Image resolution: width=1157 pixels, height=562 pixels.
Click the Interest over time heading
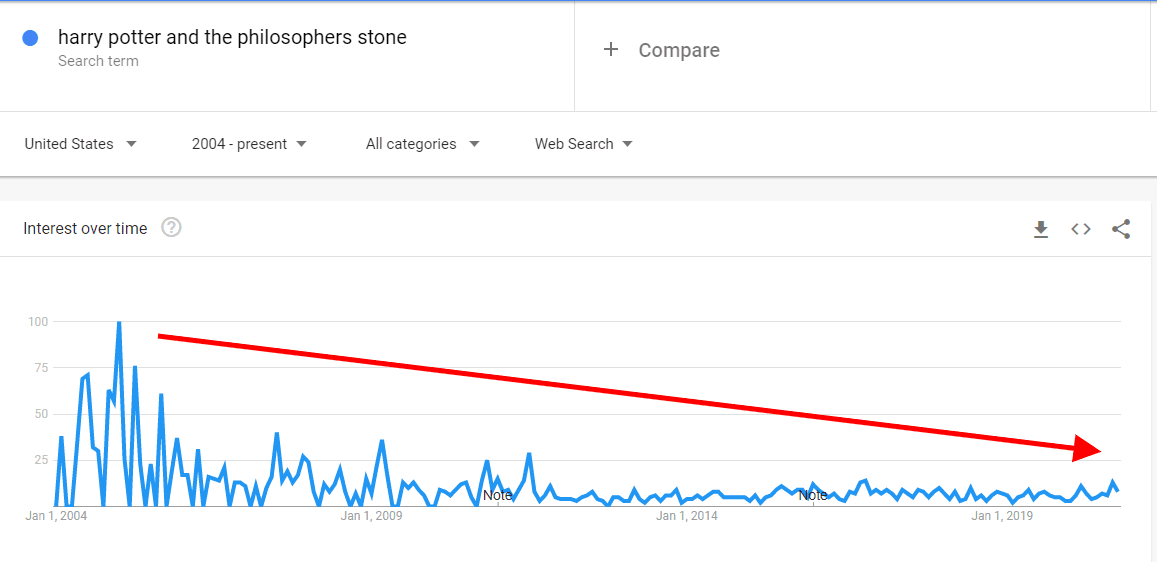click(85, 228)
